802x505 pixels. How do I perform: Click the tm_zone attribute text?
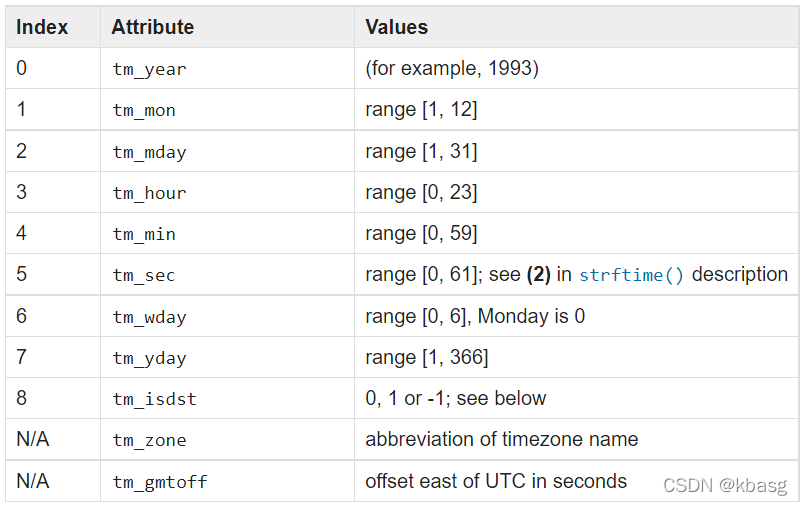(149, 440)
